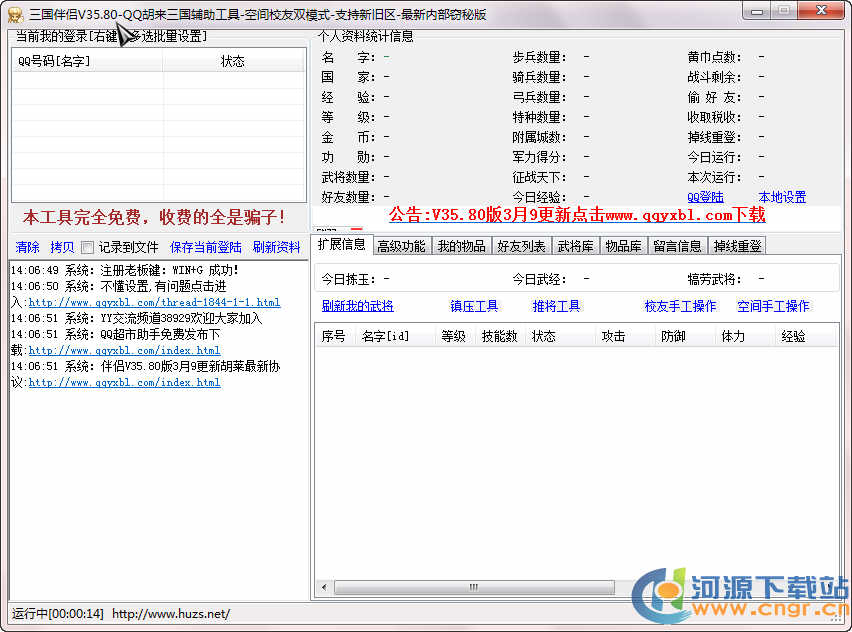852x632 pixels.
Task: Click 保存当前登陆 link
Action: [x=206, y=247]
